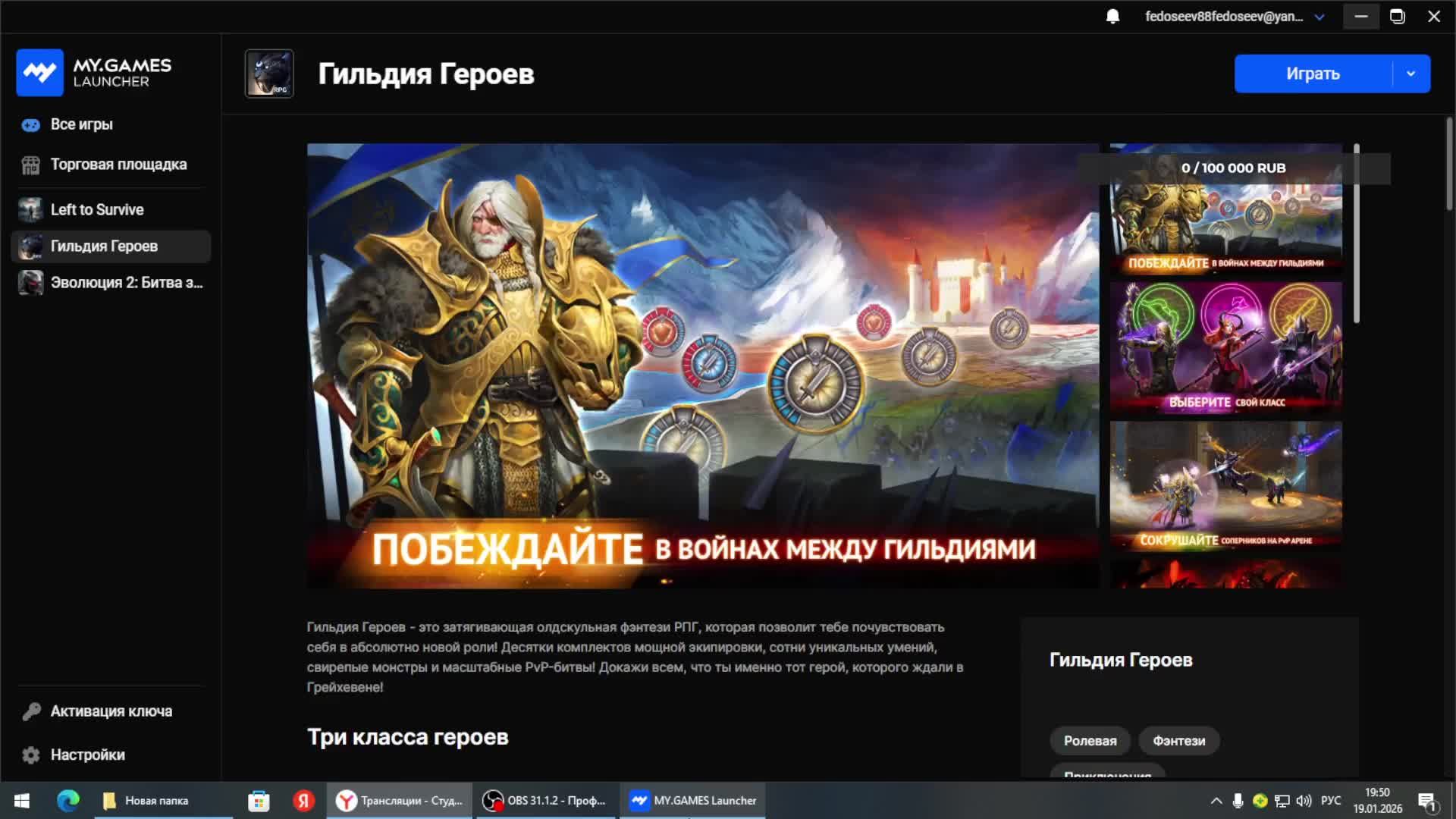Open Настройки gear settings
The height and width of the screenshot is (819, 1456).
coord(87,755)
